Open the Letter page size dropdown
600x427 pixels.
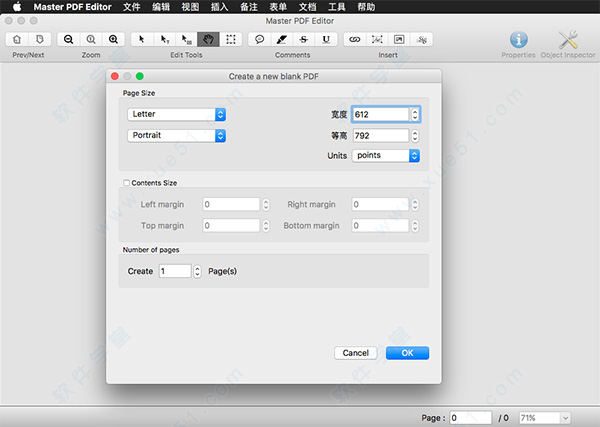coord(176,114)
